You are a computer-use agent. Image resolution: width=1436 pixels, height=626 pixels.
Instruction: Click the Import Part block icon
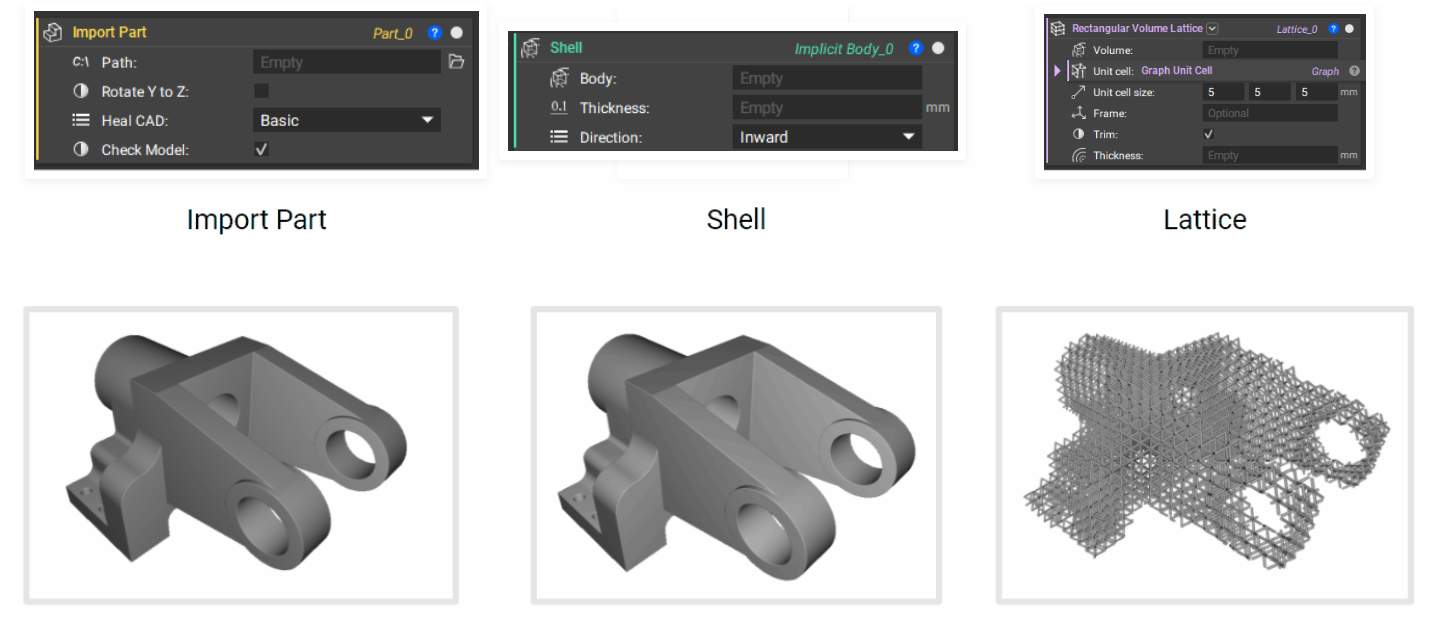point(53,33)
